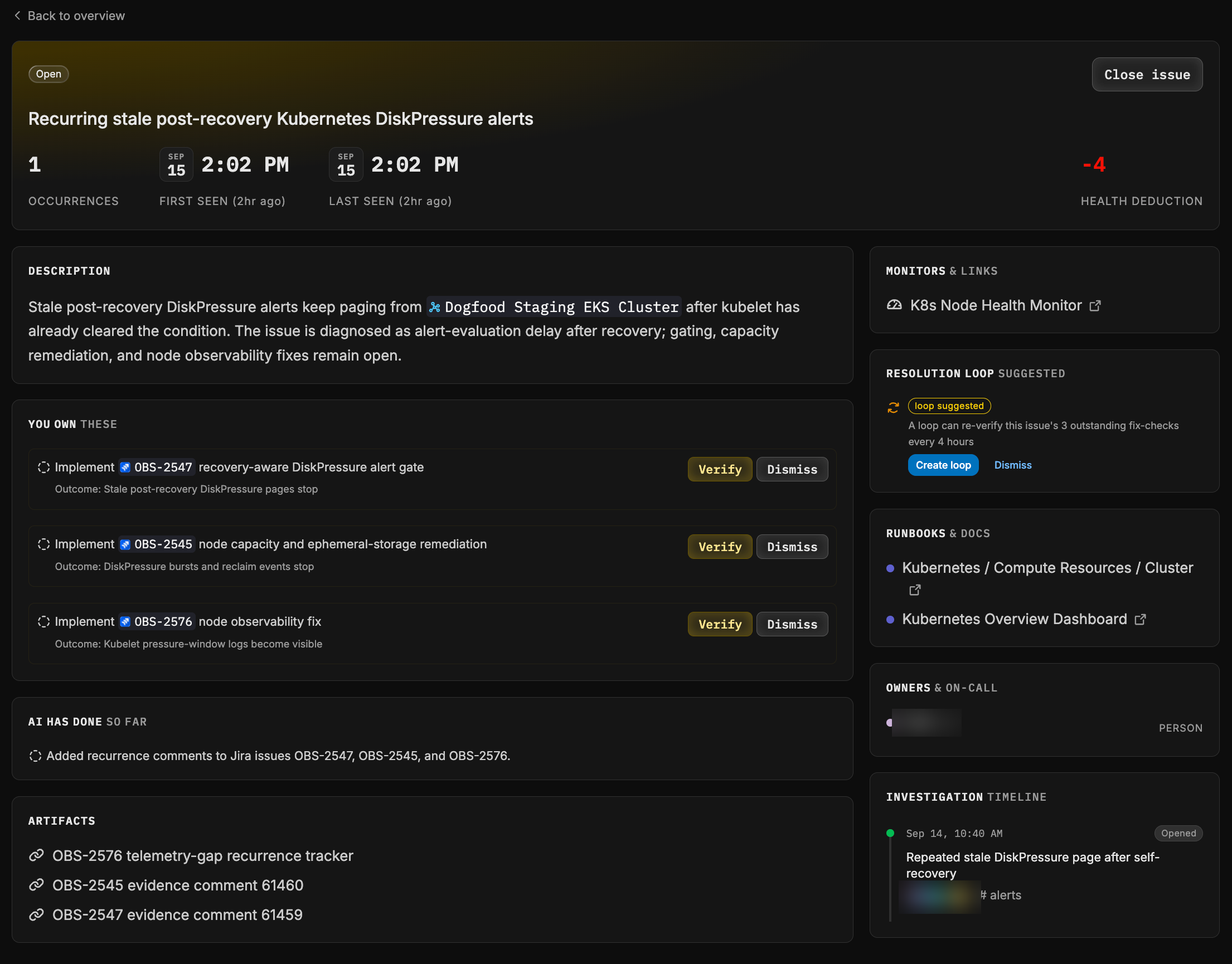Click 'Outcome: Kubelet pressure-window logs become visible'
Image resolution: width=1232 pixels, height=964 pixels.
point(188,644)
